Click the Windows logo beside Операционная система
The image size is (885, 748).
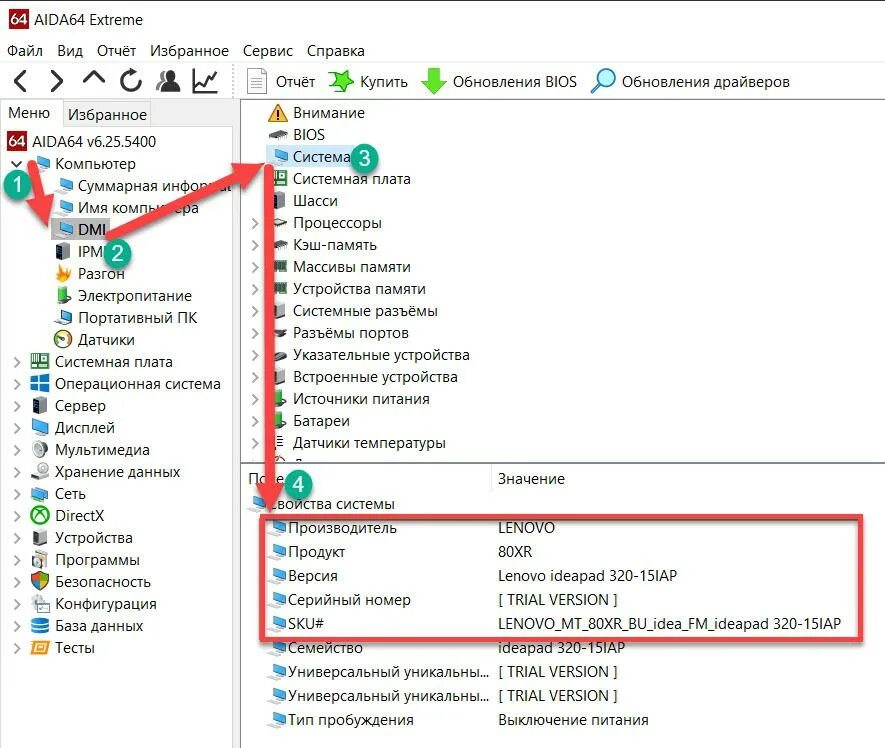pyautogui.click(x=40, y=383)
